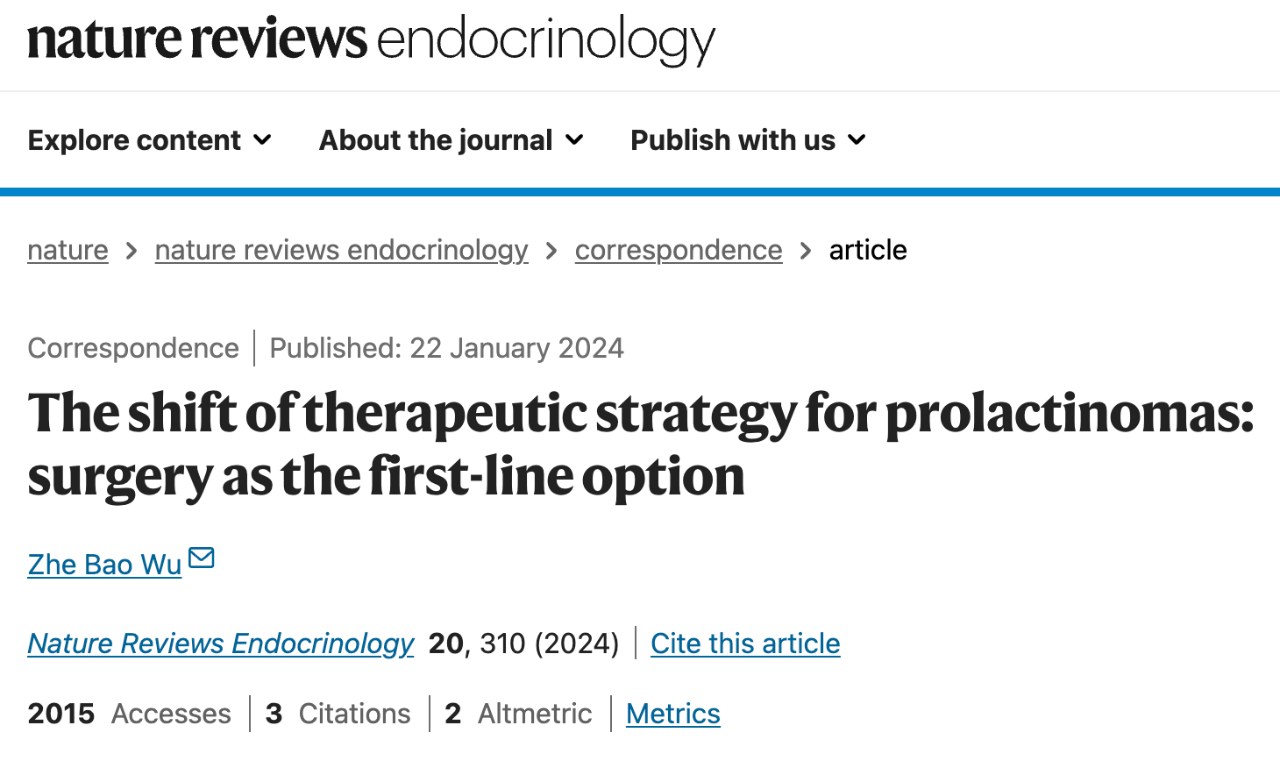Open the About the journal menu label
1280x759 pixels.
435,140
